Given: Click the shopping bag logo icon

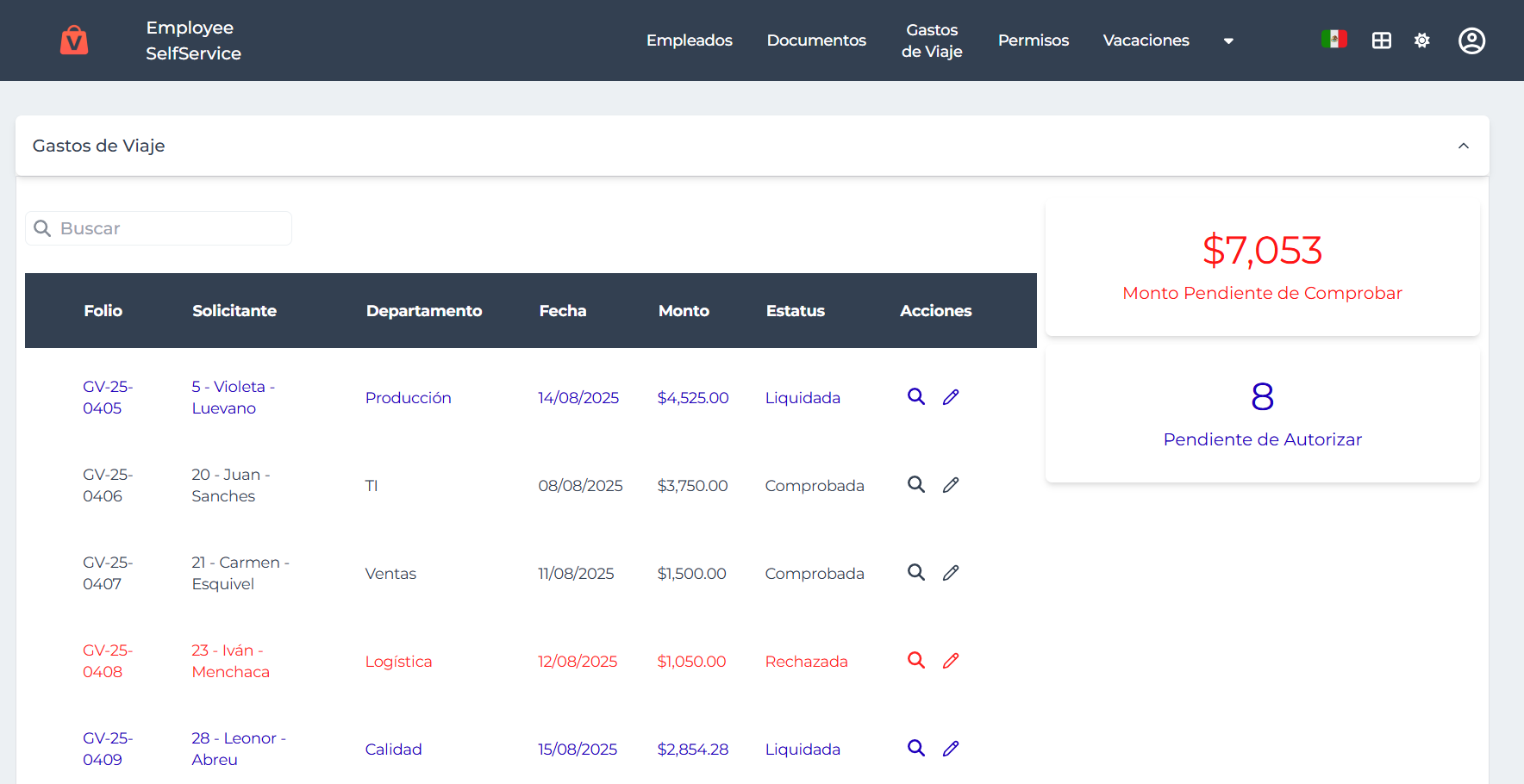Looking at the screenshot, I should click(74, 40).
